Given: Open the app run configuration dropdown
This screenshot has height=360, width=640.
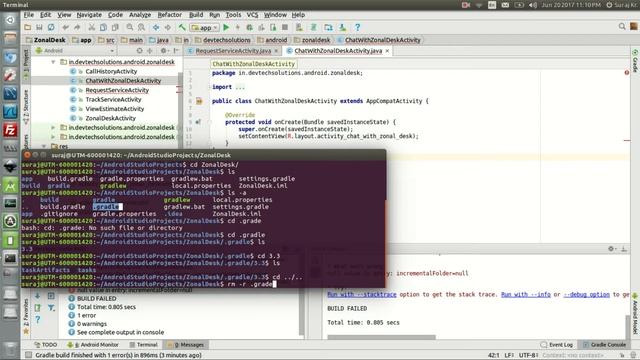Looking at the screenshot, I should coord(204,27).
